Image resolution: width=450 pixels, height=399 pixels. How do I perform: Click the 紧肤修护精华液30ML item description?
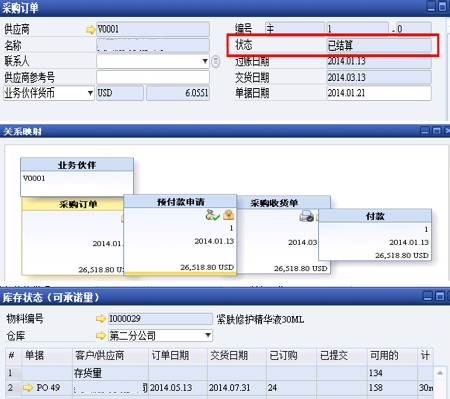(x=260, y=320)
